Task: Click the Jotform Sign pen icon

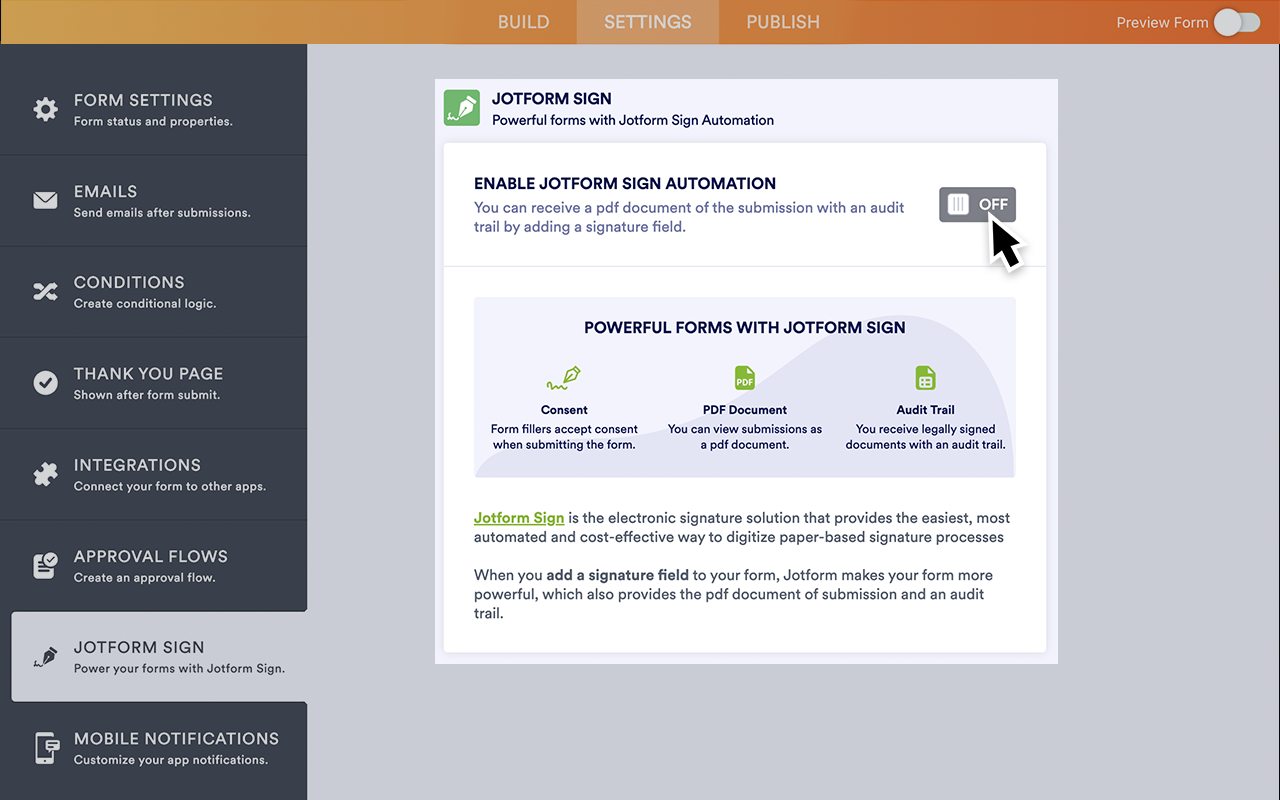Action: click(45, 656)
